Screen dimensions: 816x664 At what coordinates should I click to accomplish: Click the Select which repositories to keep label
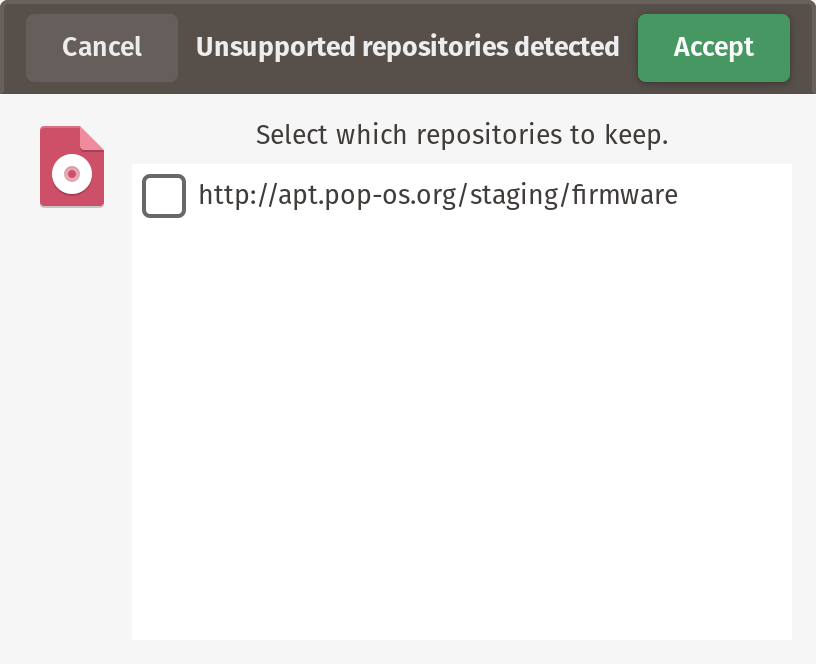coord(463,135)
